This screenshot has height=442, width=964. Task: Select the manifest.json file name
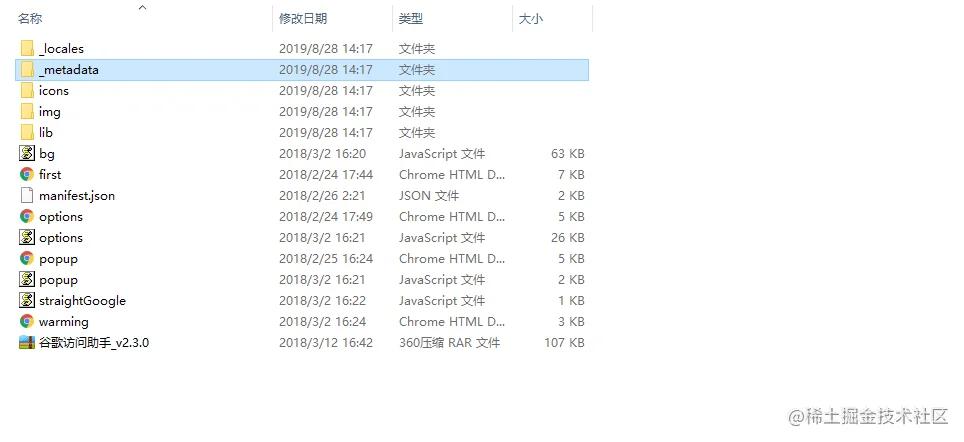pyautogui.click(x=77, y=195)
